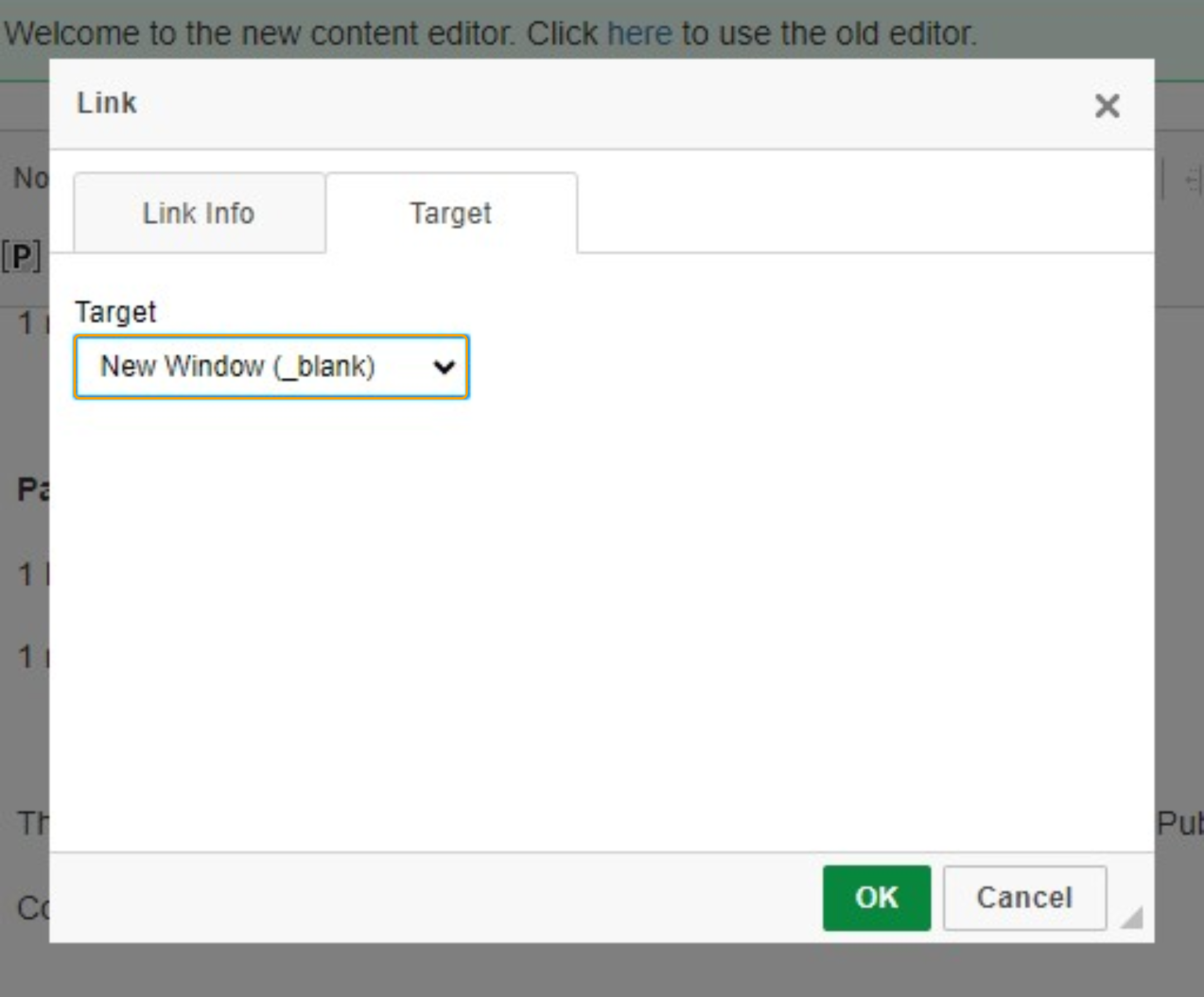Screen dimensions: 1204x997
Task: Click the [P] element path indicator
Action: pyautogui.click(x=22, y=257)
